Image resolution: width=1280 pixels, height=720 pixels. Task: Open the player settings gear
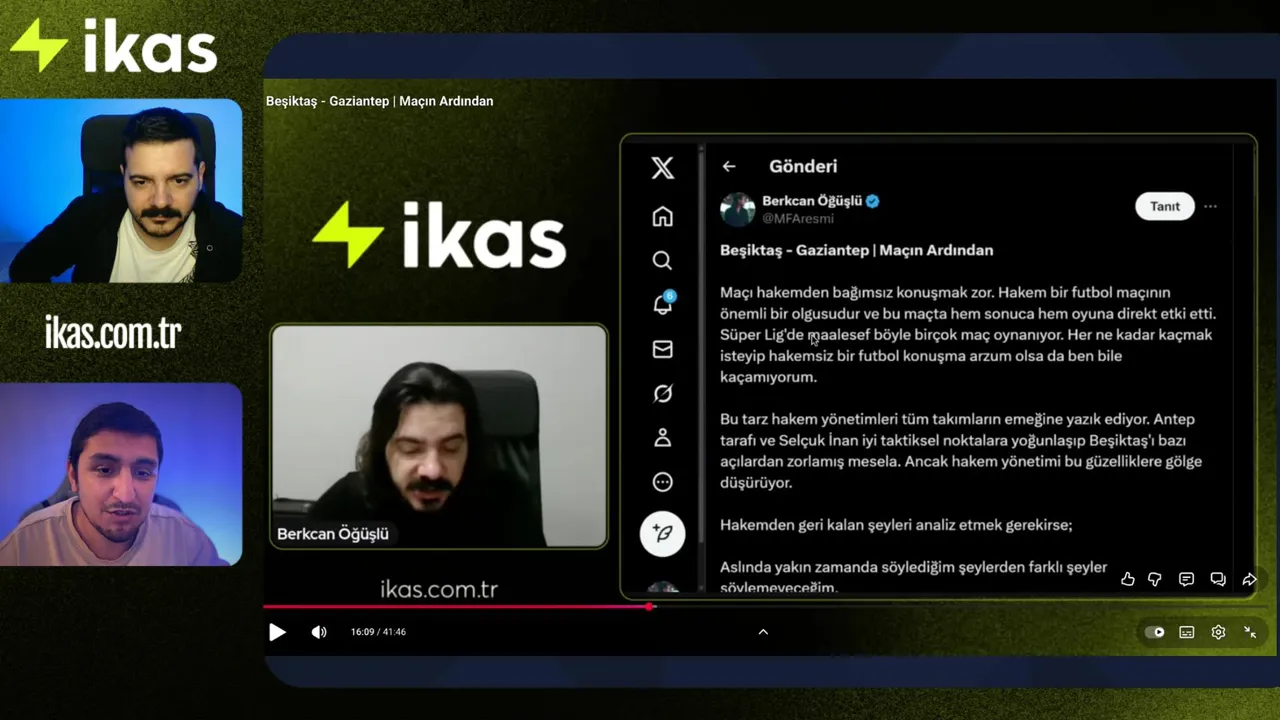tap(1218, 632)
